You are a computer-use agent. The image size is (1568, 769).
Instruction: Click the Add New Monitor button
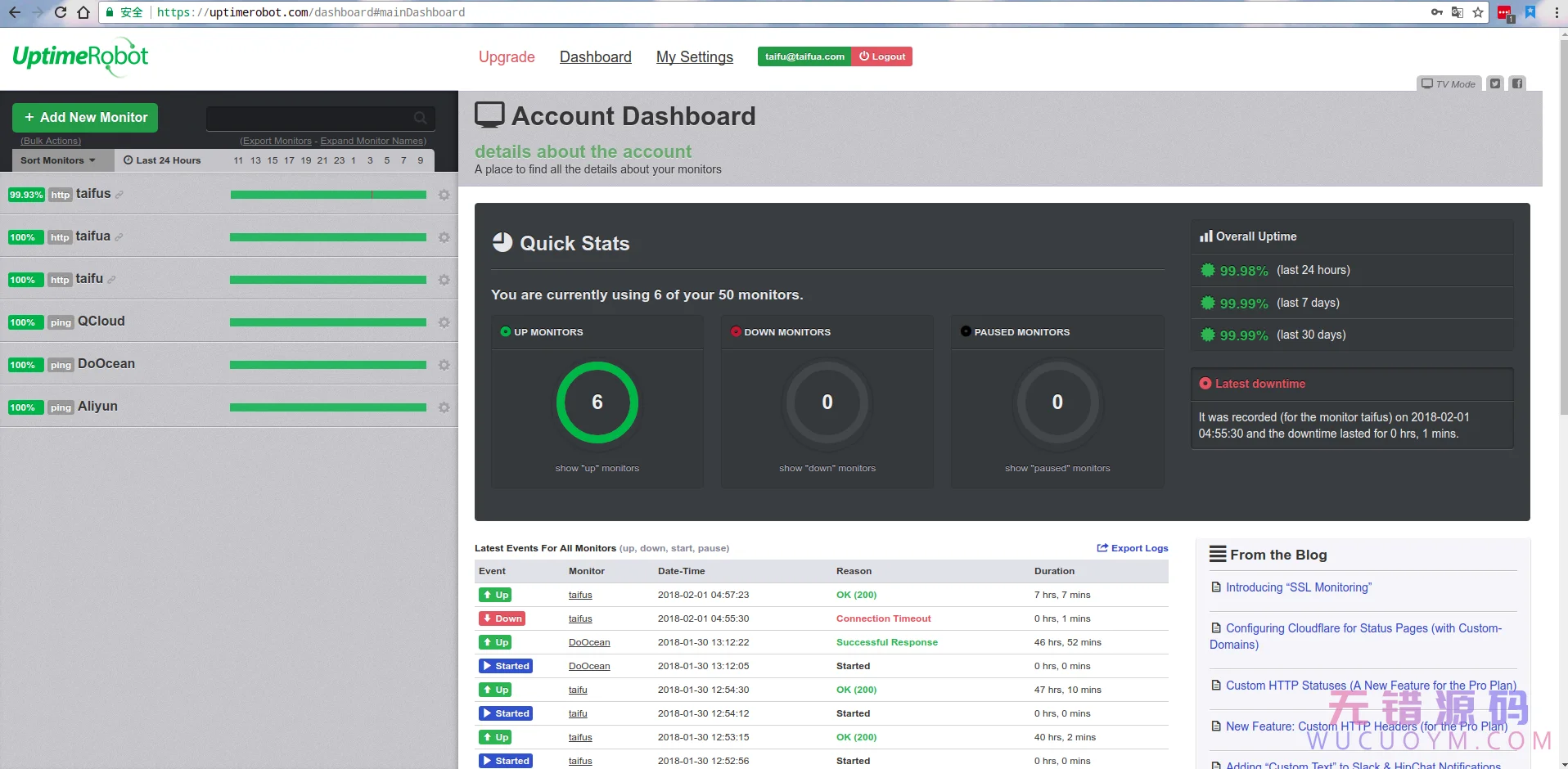pyautogui.click(x=85, y=118)
